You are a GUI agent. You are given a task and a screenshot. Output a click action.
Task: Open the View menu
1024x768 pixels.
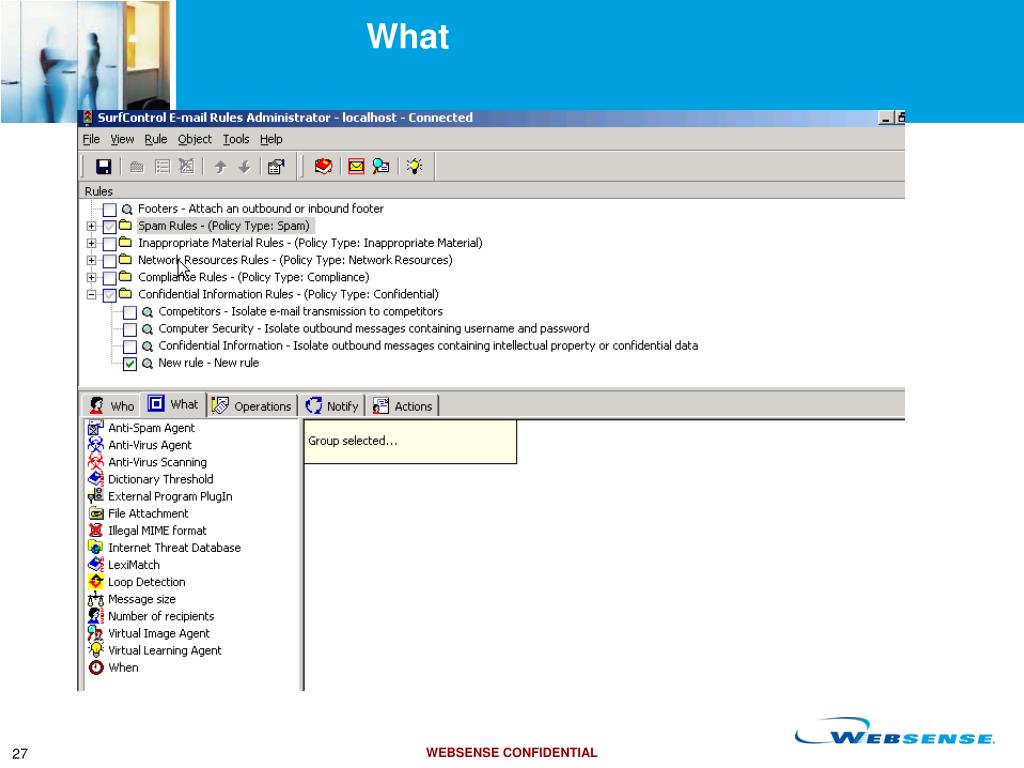[122, 139]
